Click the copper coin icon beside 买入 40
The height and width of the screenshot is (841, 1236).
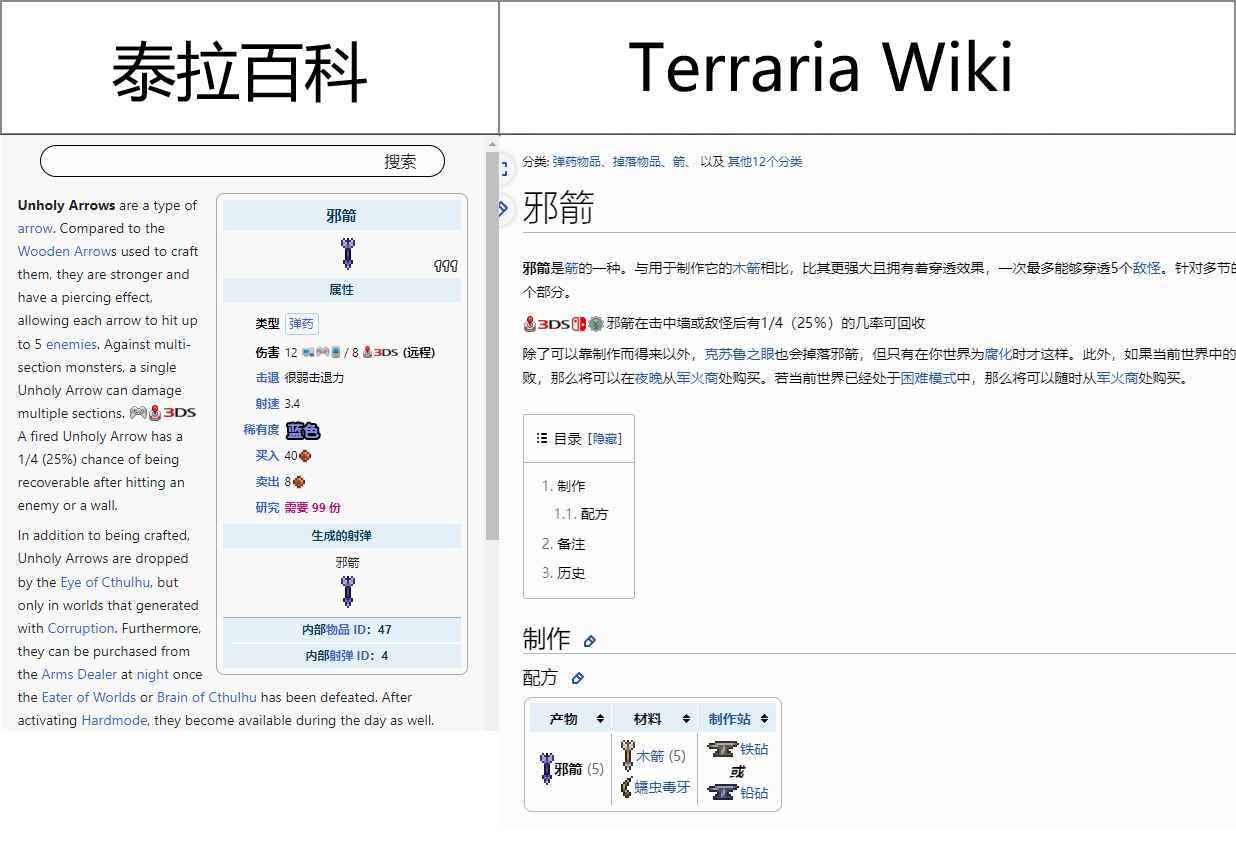[x=305, y=456]
